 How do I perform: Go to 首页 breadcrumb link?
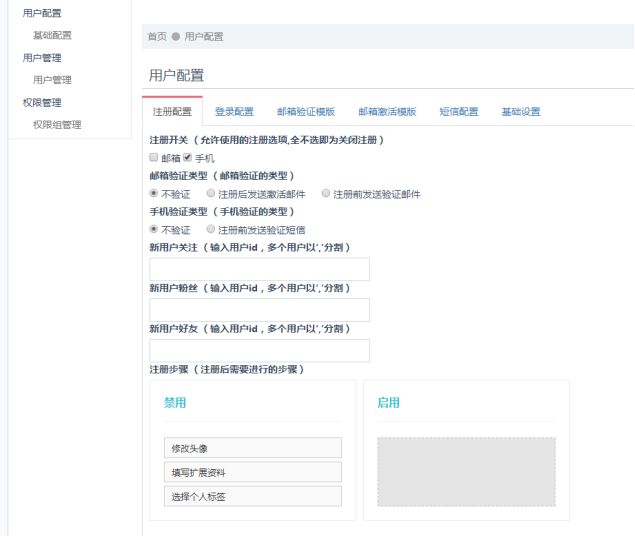pyautogui.click(x=157, y=36)
